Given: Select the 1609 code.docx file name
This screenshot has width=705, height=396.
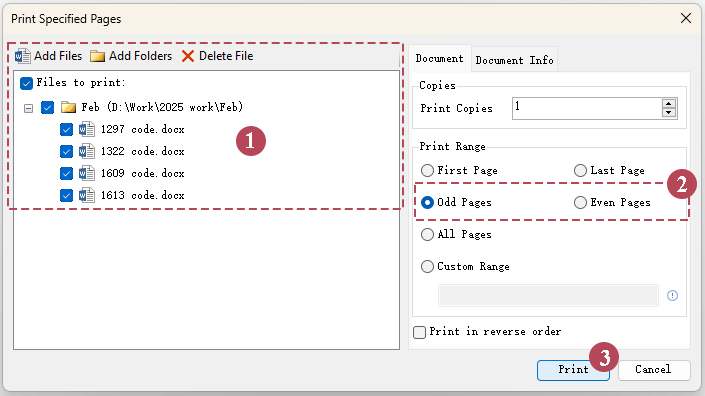Looking at the screenshot, I should coord(143,174).
